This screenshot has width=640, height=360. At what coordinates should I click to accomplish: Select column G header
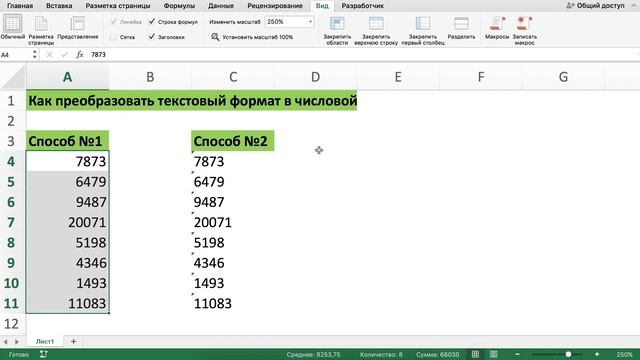coord(563,77)
